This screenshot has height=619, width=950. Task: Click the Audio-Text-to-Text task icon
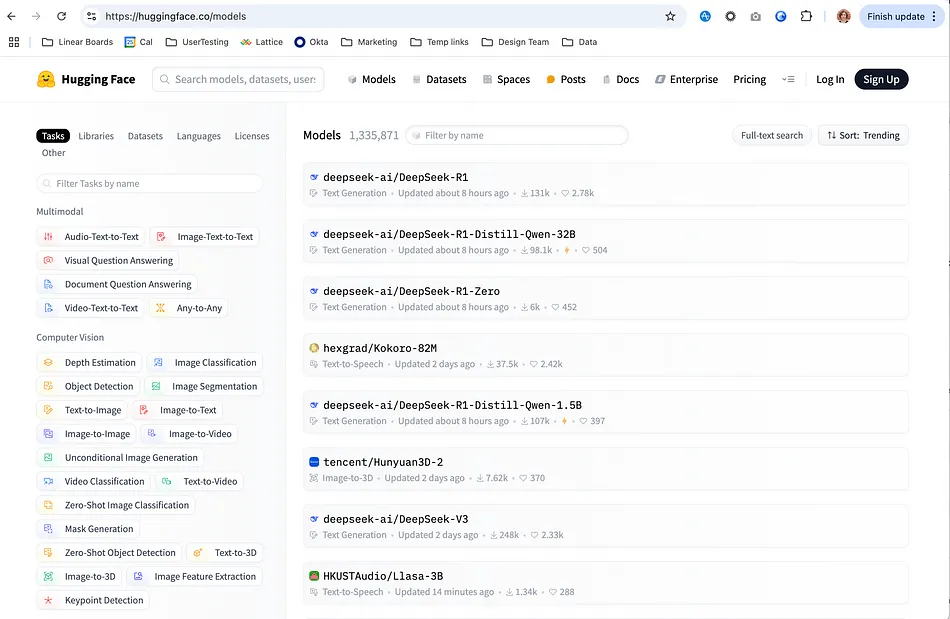(x=48, y=237)
